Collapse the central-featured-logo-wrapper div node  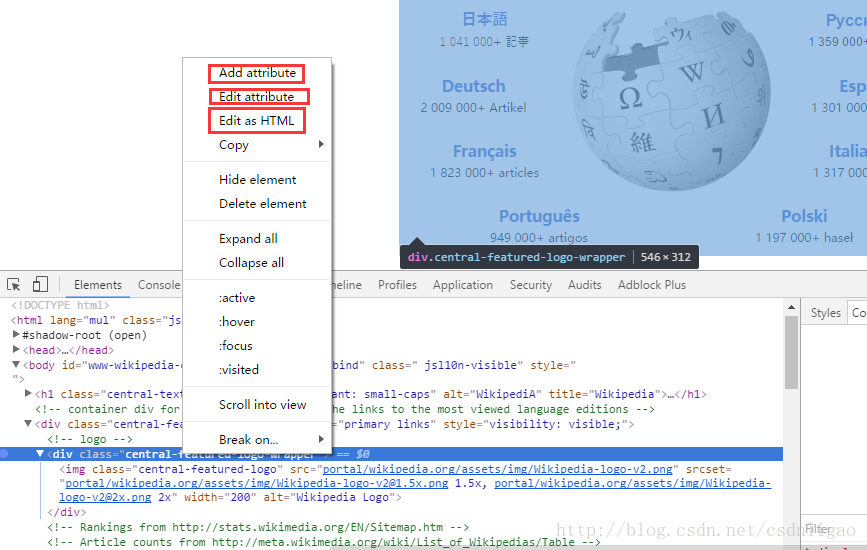40,453
